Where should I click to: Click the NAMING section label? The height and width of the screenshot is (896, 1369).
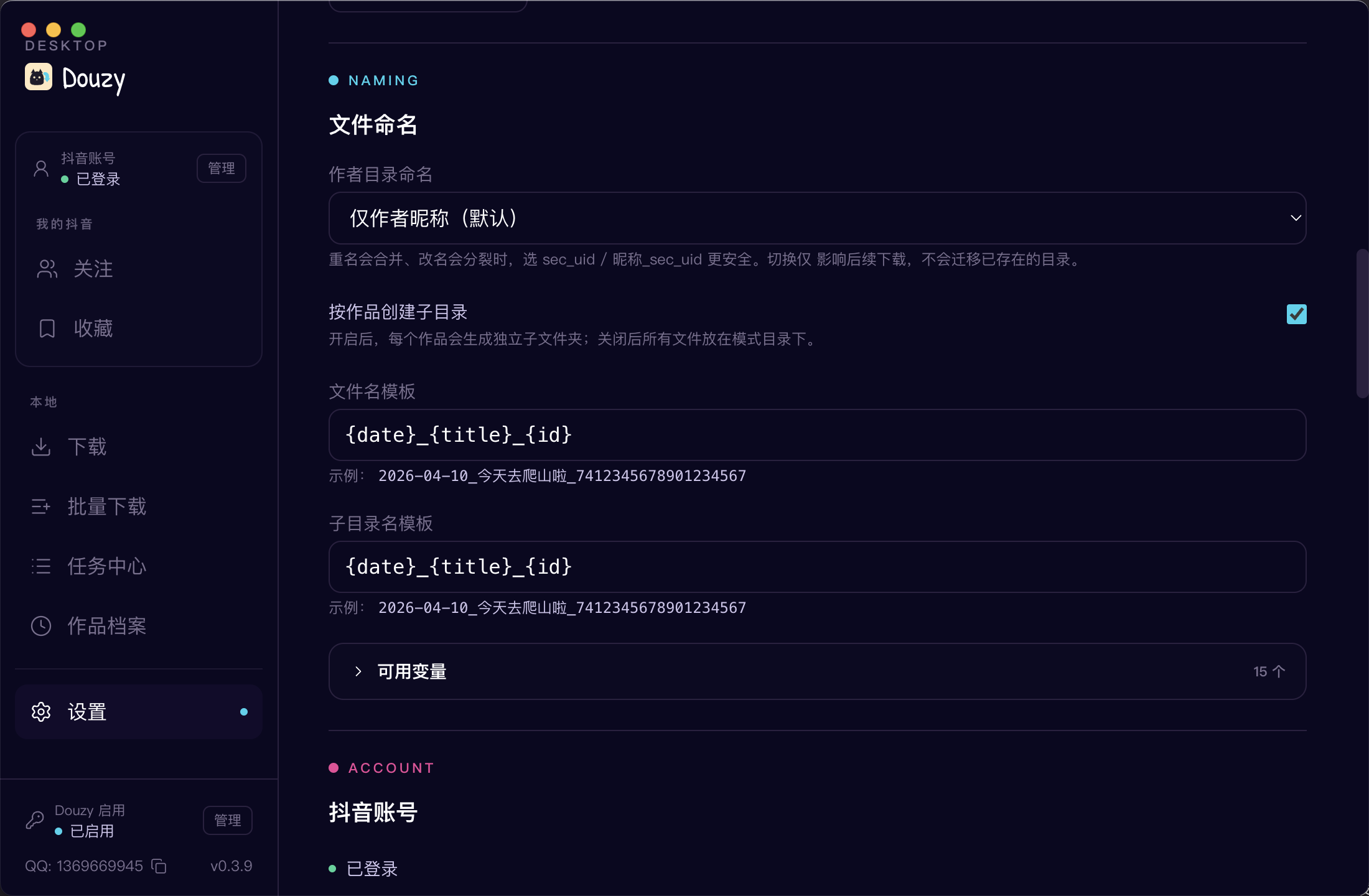(383, 80)
